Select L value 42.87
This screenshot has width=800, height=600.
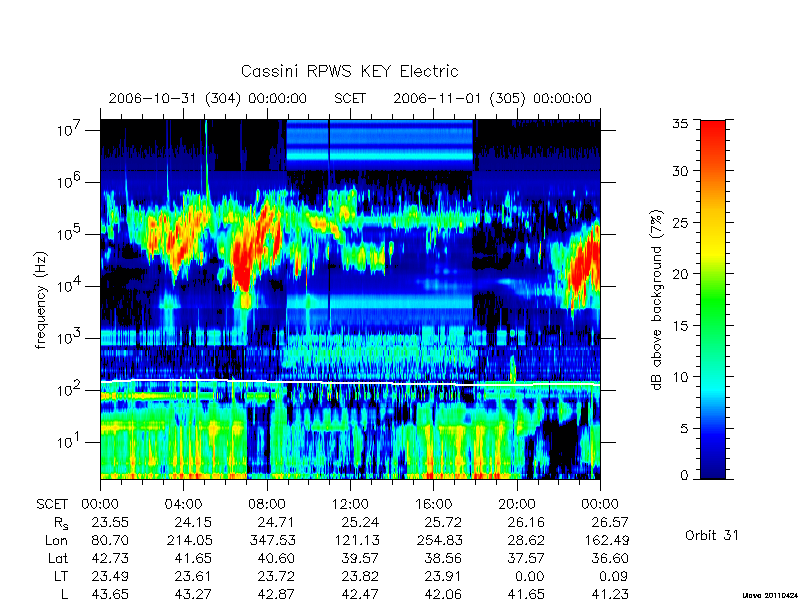[x=276, y=593]
